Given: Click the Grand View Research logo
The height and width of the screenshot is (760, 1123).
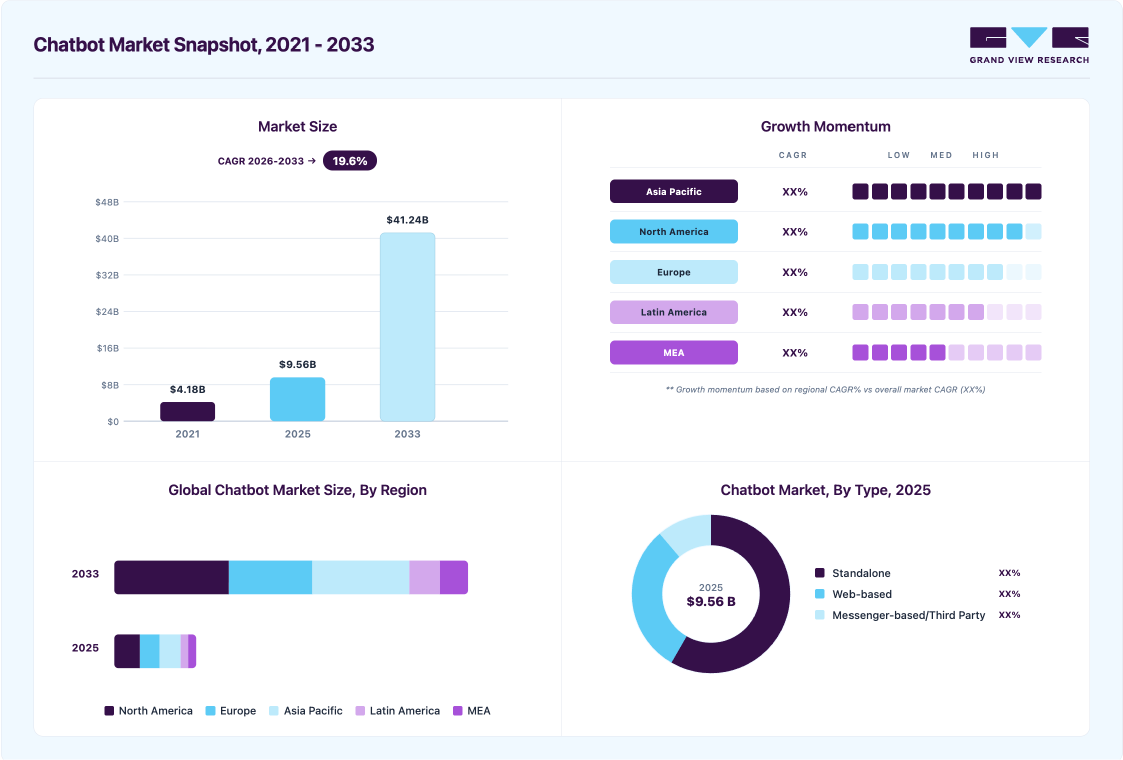Looking at the screenshot, I should 1029,46.
